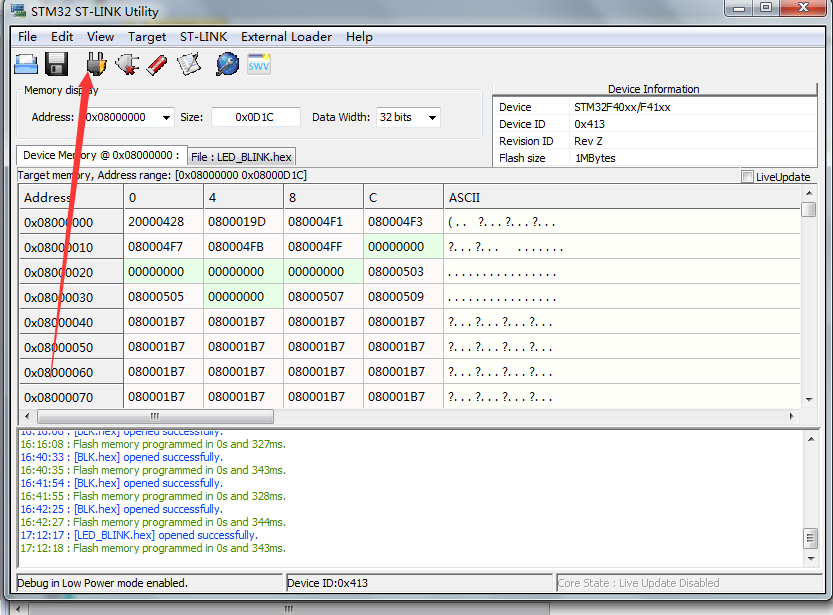
Task: Click memory table scroll down arrow
Action: pos(809,399)
